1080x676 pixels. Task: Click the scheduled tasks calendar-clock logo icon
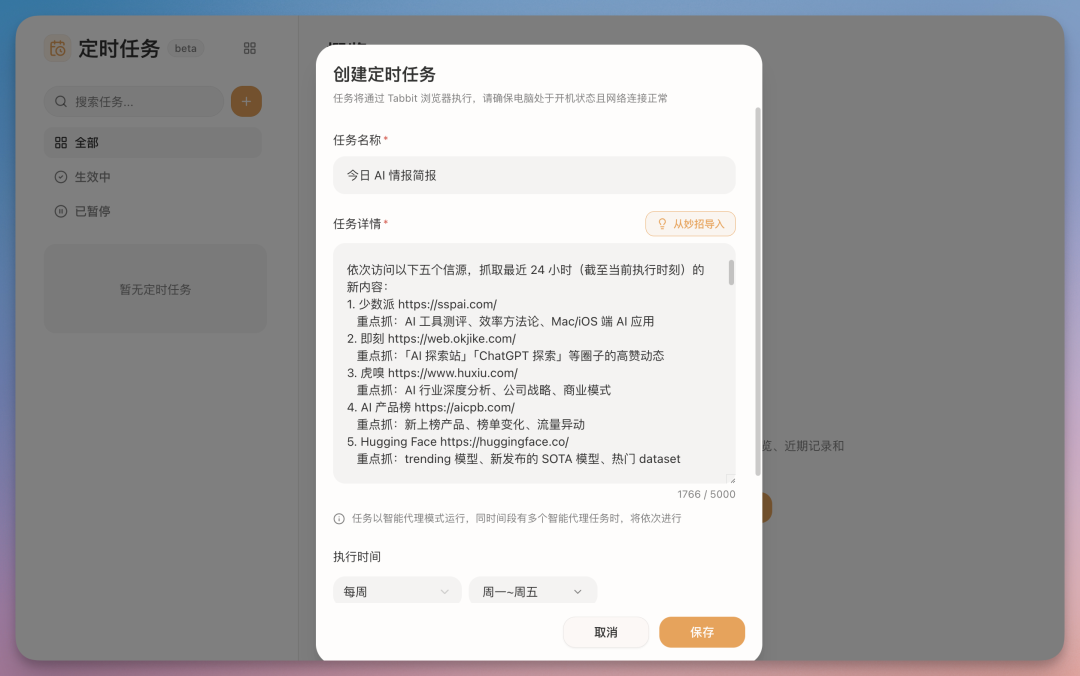(57, 48)
